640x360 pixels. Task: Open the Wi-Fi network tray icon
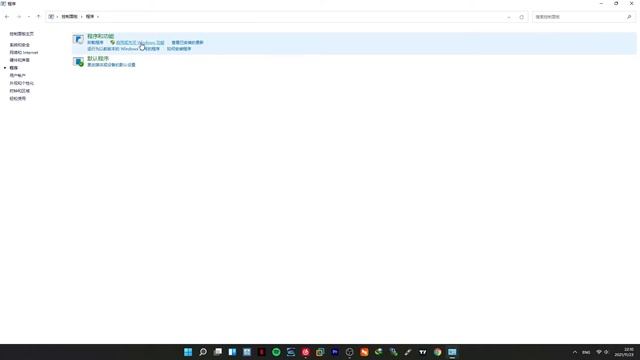point(599,352)
